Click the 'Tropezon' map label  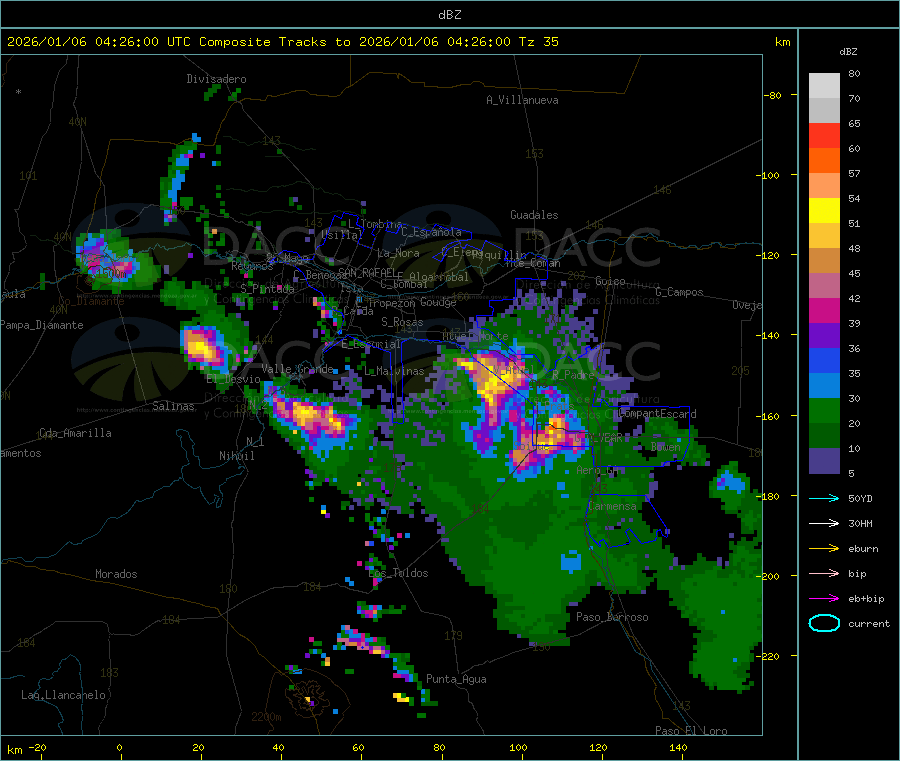(x=391, y=303)
